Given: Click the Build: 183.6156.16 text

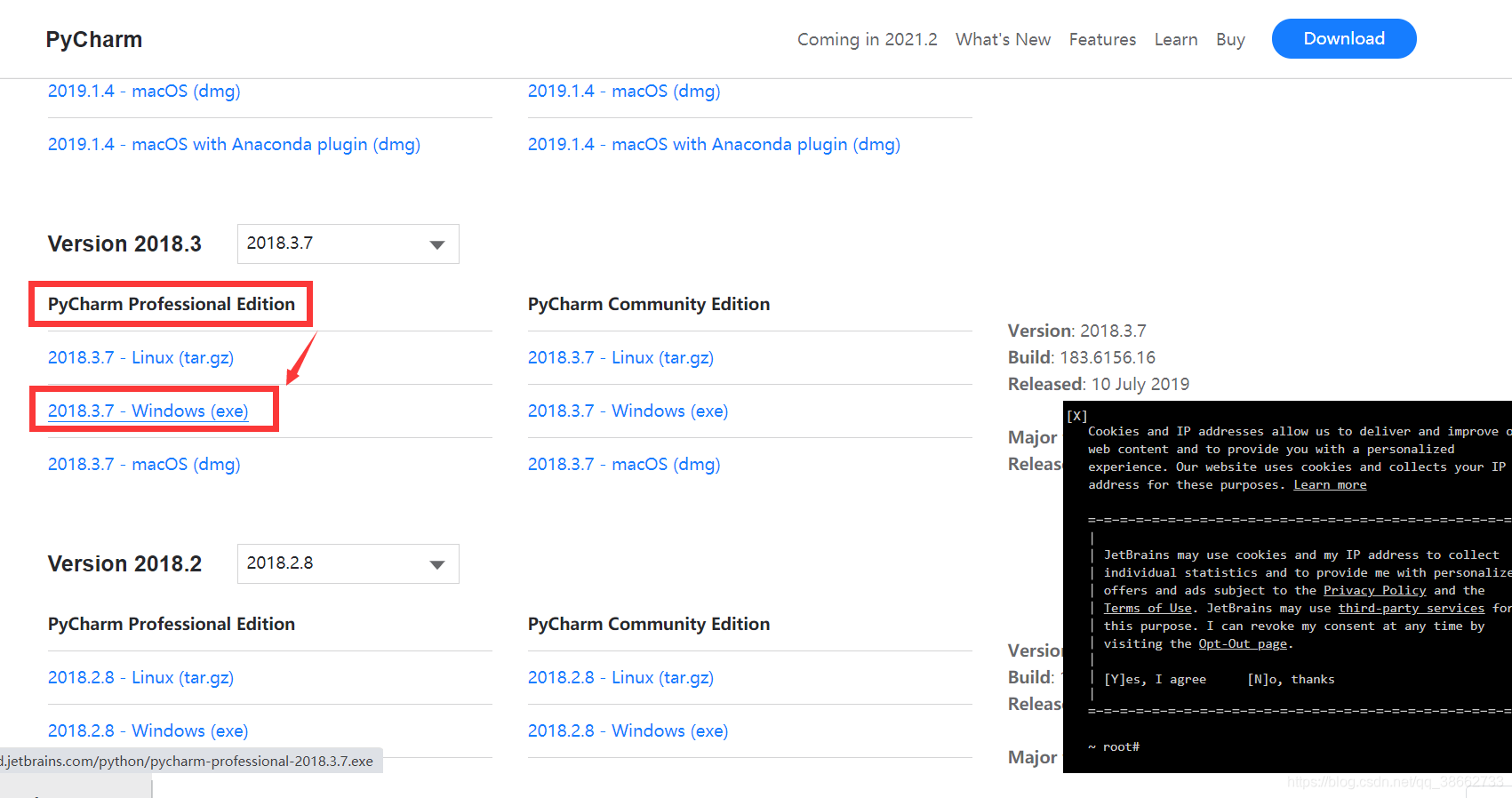Looking at the screenshot, I should 1082,357.
